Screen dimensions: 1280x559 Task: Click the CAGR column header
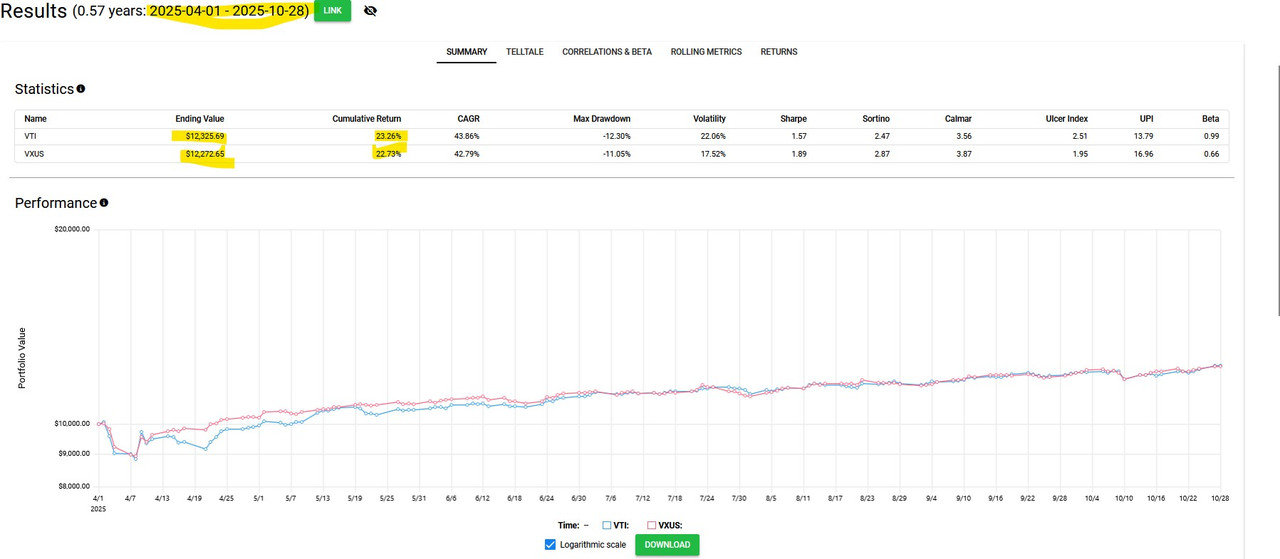pyautogui.click(x=468, y=119)
